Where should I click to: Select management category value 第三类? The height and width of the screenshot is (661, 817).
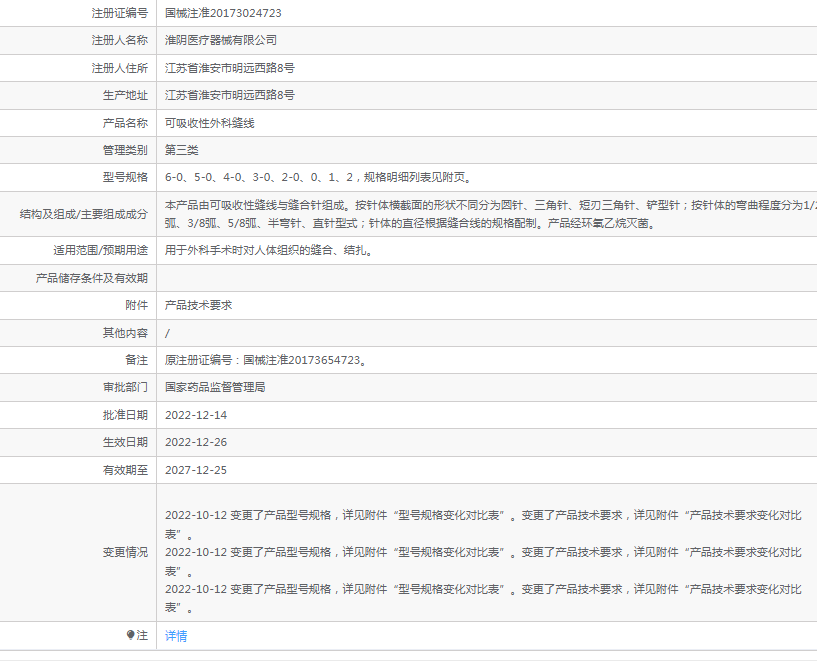(182, 150)
